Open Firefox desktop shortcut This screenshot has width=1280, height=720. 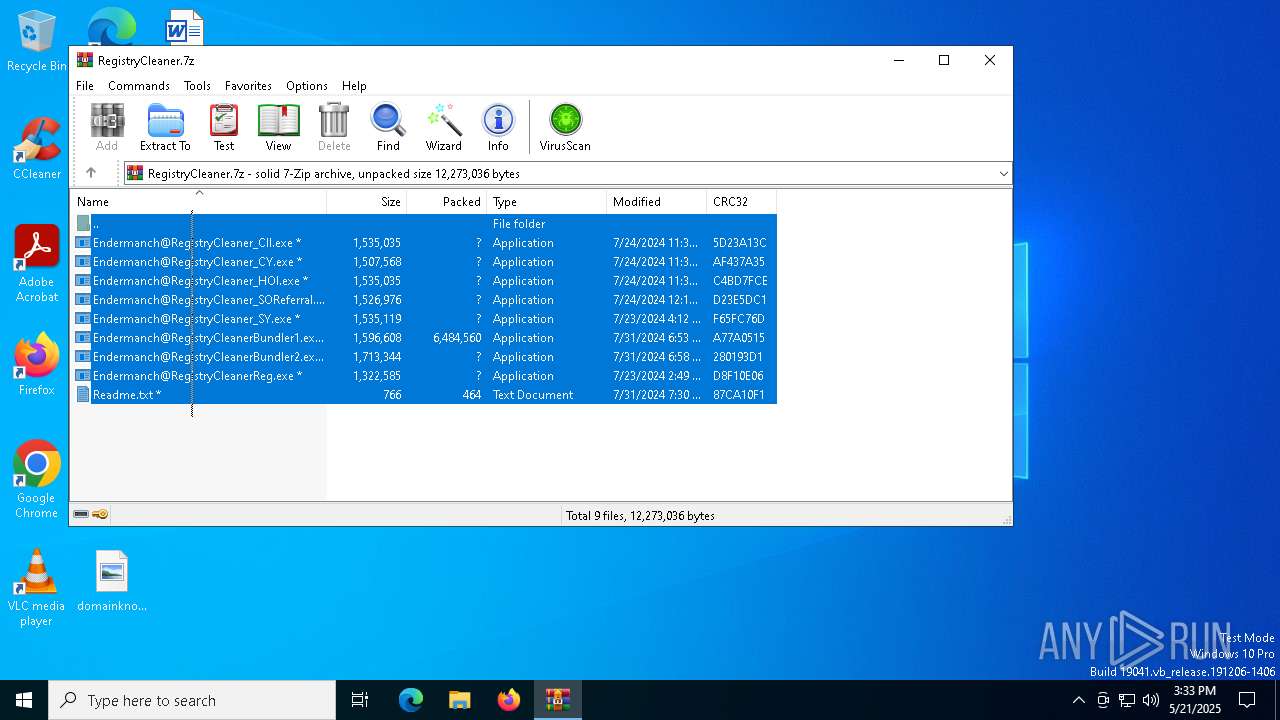tap(37, 364)
